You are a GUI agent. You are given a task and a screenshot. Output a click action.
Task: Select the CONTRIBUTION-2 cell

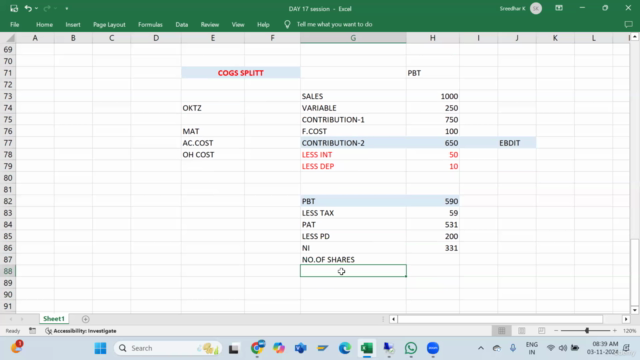(x=353, y=143)
